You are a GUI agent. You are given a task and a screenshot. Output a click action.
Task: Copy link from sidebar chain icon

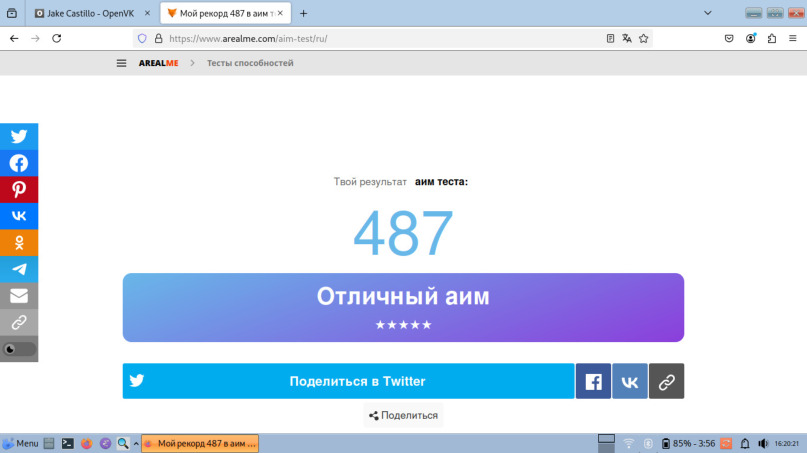tap(19, 322)
